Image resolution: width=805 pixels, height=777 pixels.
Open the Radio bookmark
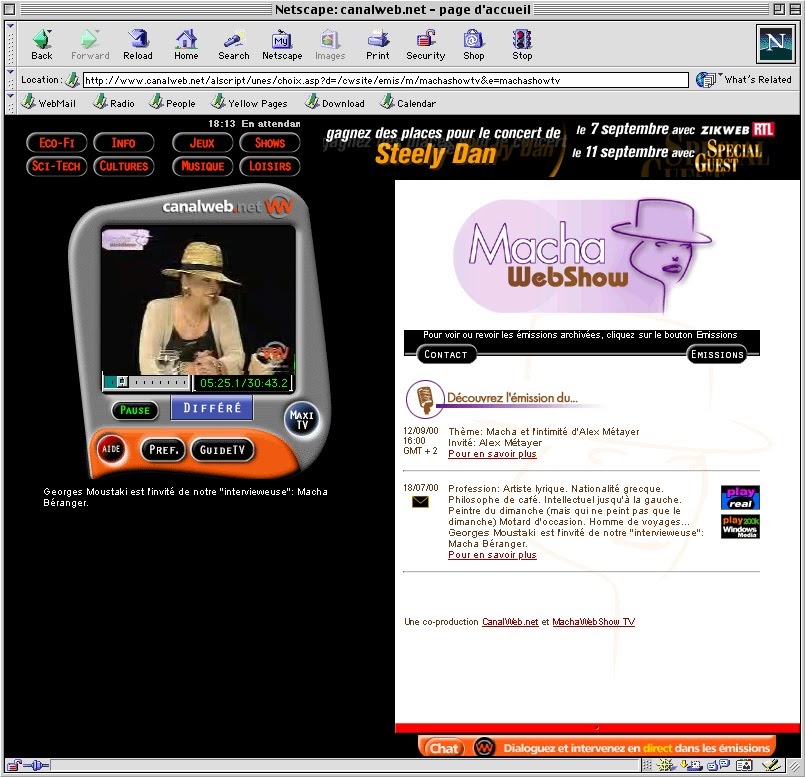point(114,103)
